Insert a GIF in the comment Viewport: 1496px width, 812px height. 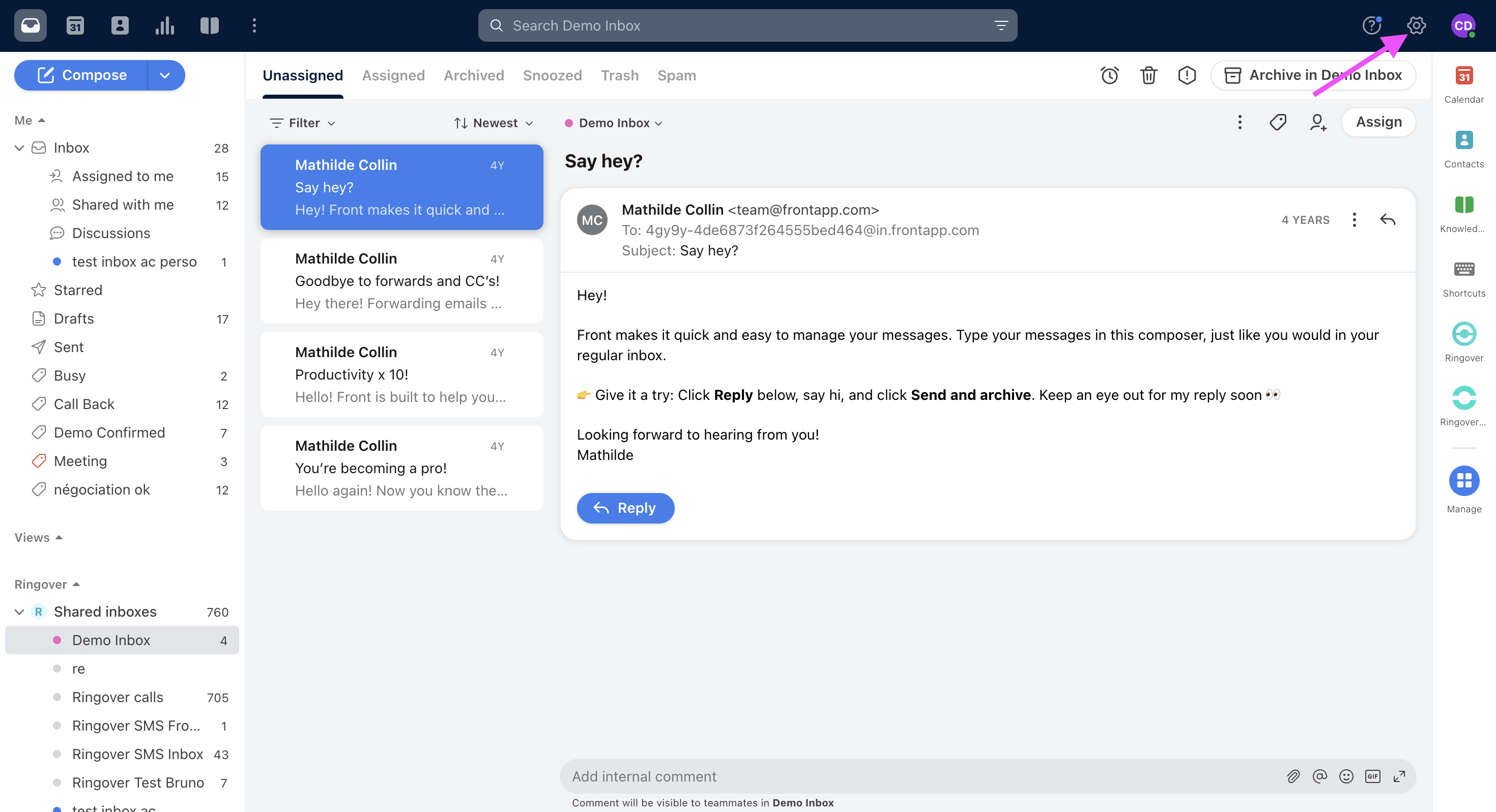click(x=1372, y=776)
